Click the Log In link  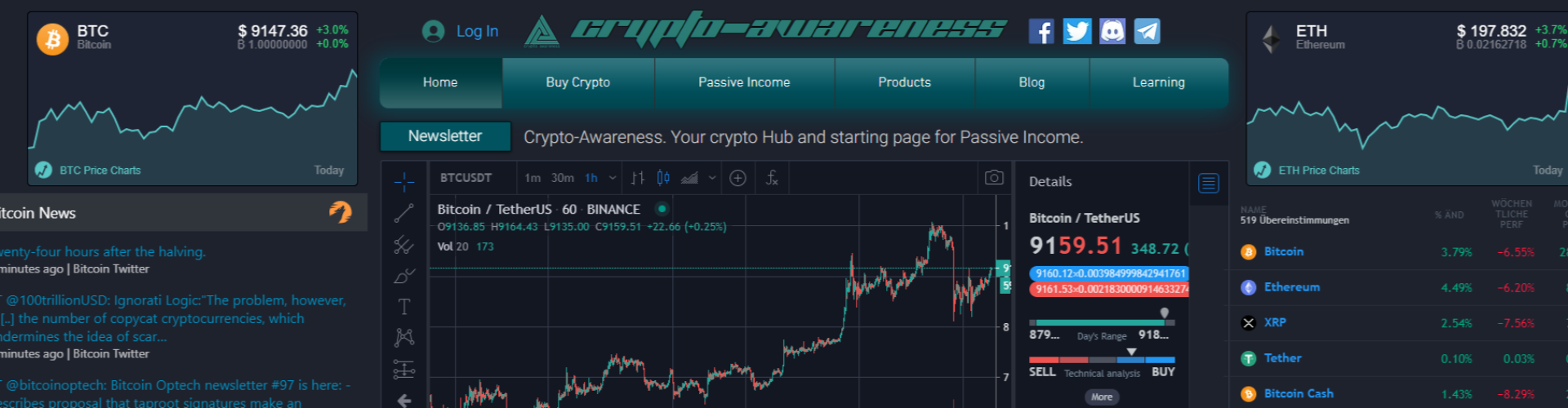pyautogui.click(x=477, y=31)
